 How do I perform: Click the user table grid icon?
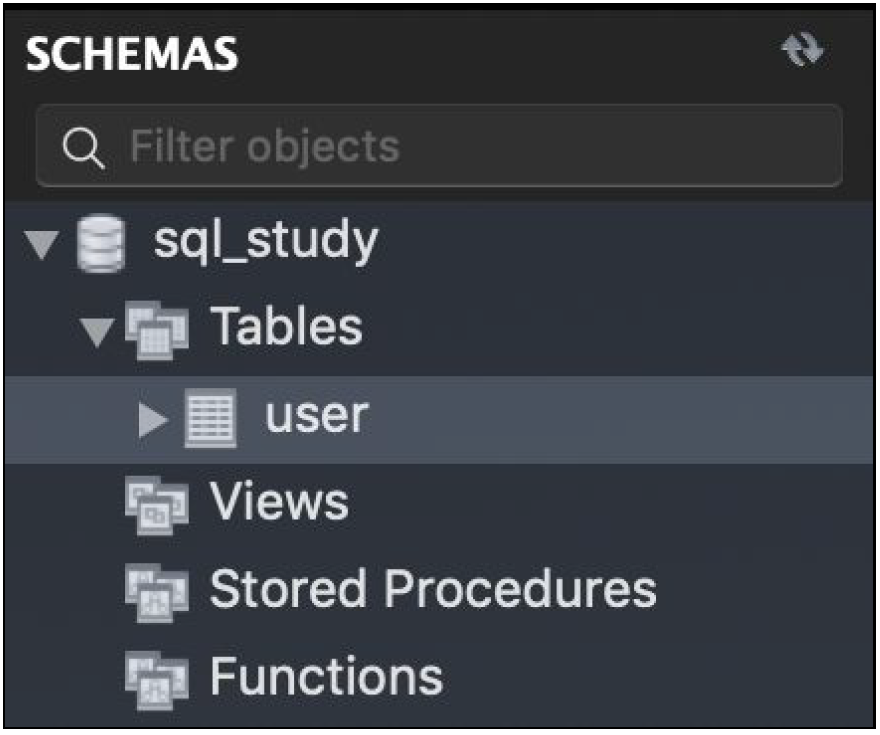[210, 418]
